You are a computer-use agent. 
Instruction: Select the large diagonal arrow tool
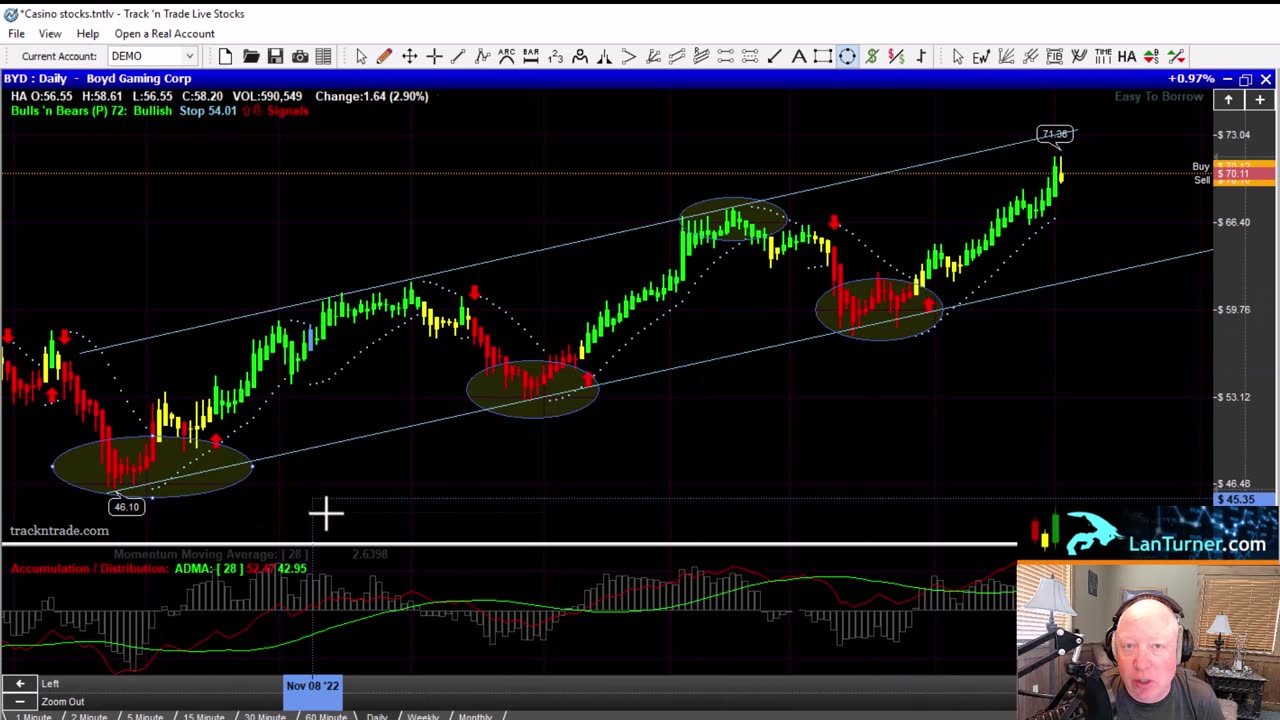(774, 57)
